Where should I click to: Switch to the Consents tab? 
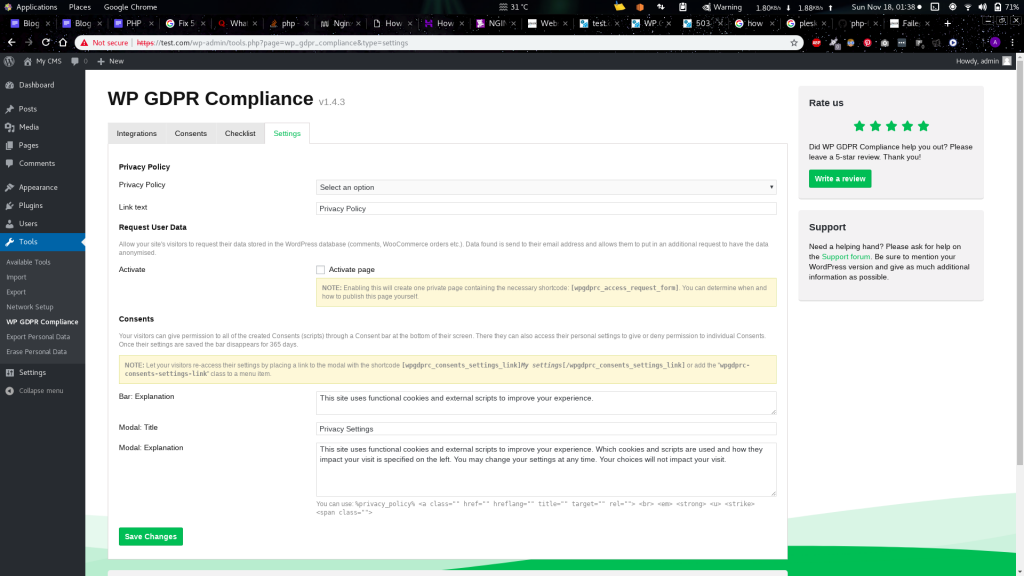[x=191, y=133]
